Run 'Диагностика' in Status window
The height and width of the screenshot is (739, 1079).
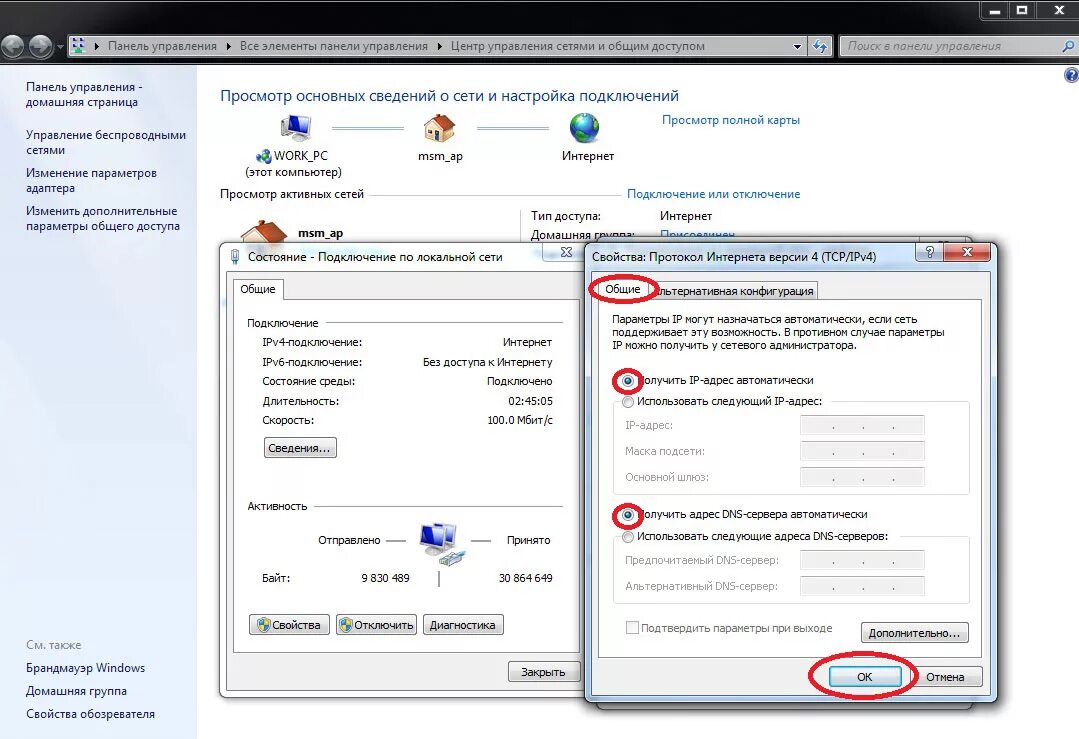tap(462, 625)
